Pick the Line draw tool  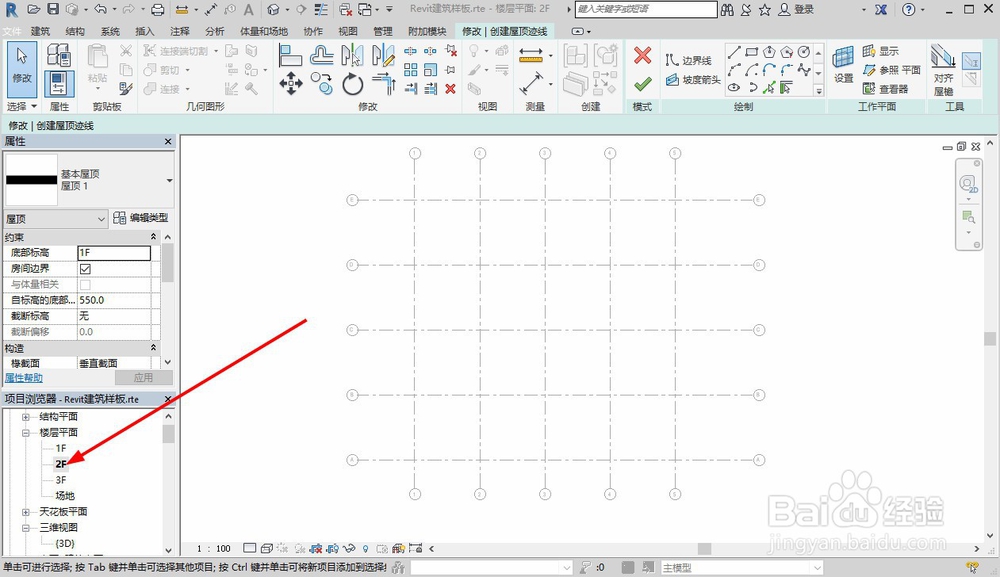(x=734, y=52)
